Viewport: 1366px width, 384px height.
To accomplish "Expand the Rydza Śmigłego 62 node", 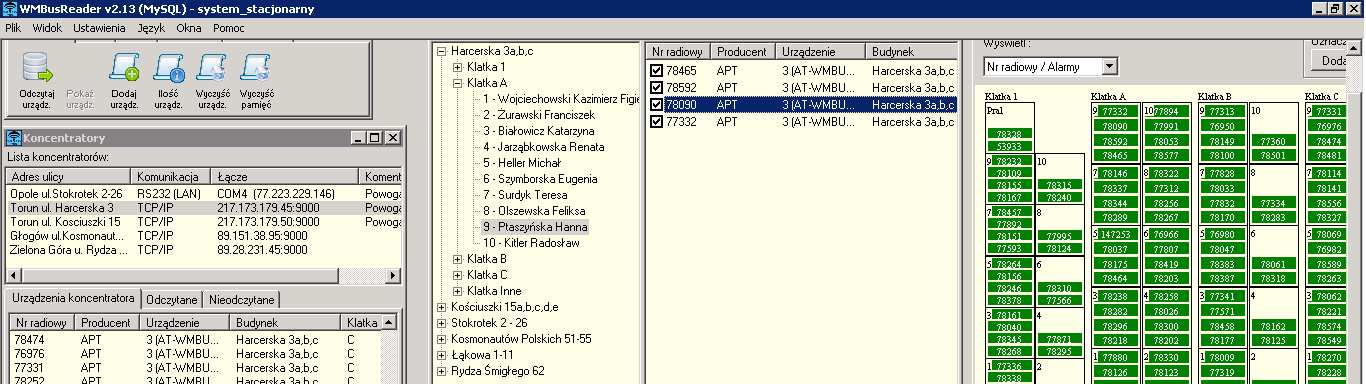I will [441, 371].
